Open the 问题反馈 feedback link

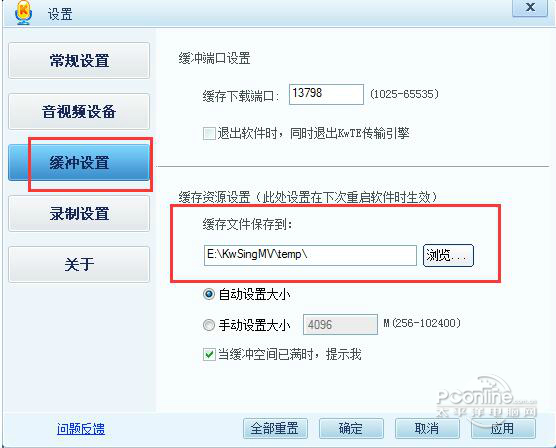click(x=81, y=429)
